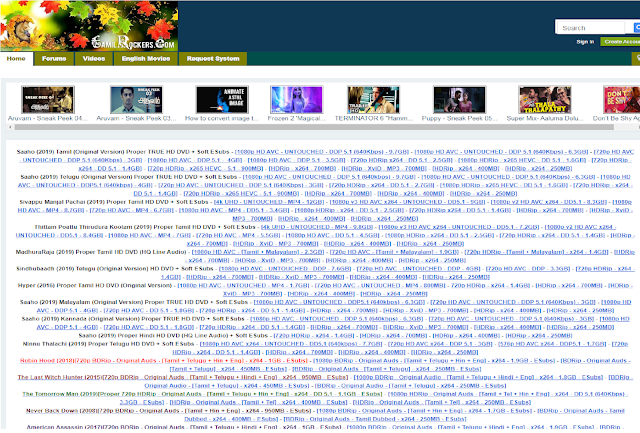Open the Frozen 2 video thumbnail
This screenshot has width=640, height=433.
tap(297, 100)
